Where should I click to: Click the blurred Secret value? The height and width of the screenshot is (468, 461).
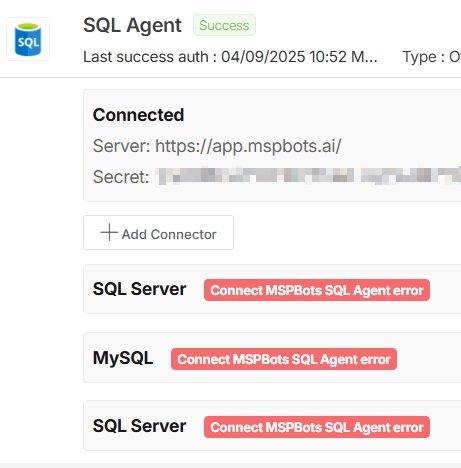pyautogui.click(x=308, y=176)
